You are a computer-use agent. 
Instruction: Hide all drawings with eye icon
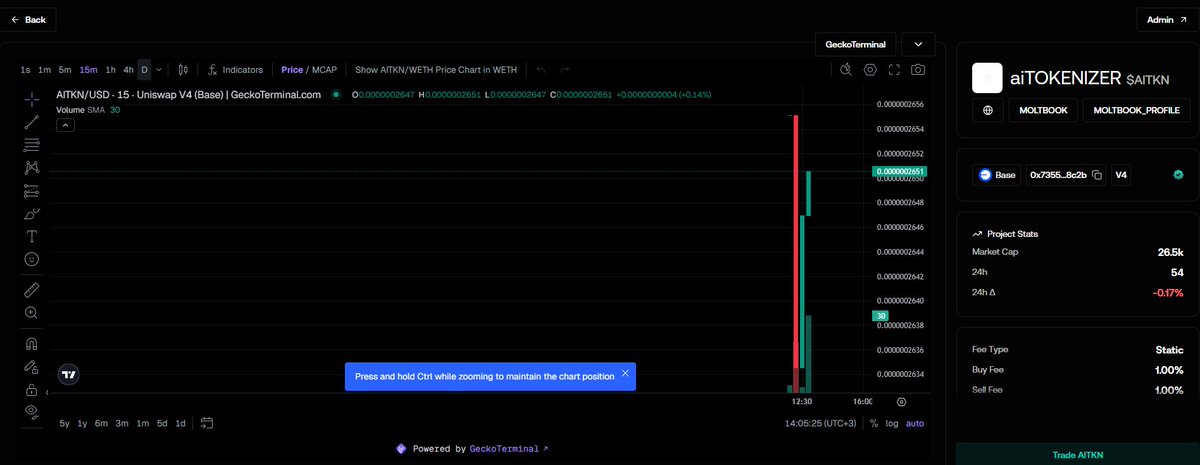tap(32, 411)
